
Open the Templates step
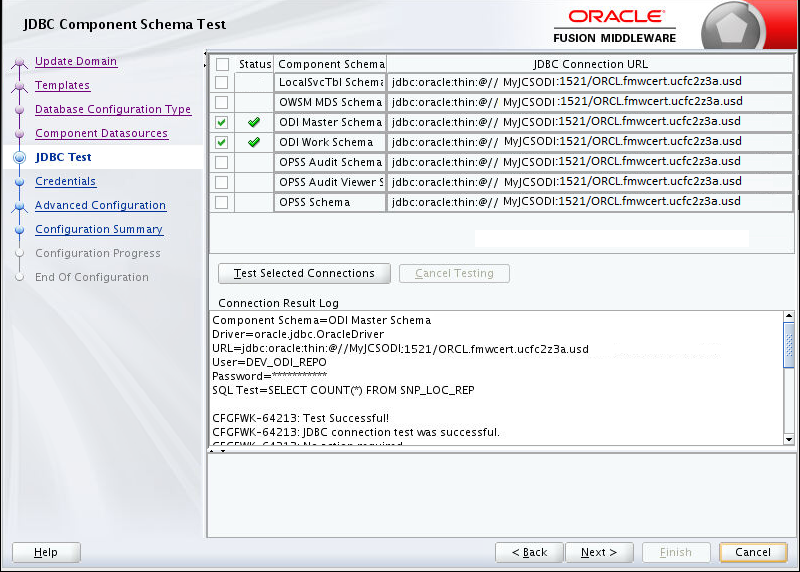click(x=62, y=85)
